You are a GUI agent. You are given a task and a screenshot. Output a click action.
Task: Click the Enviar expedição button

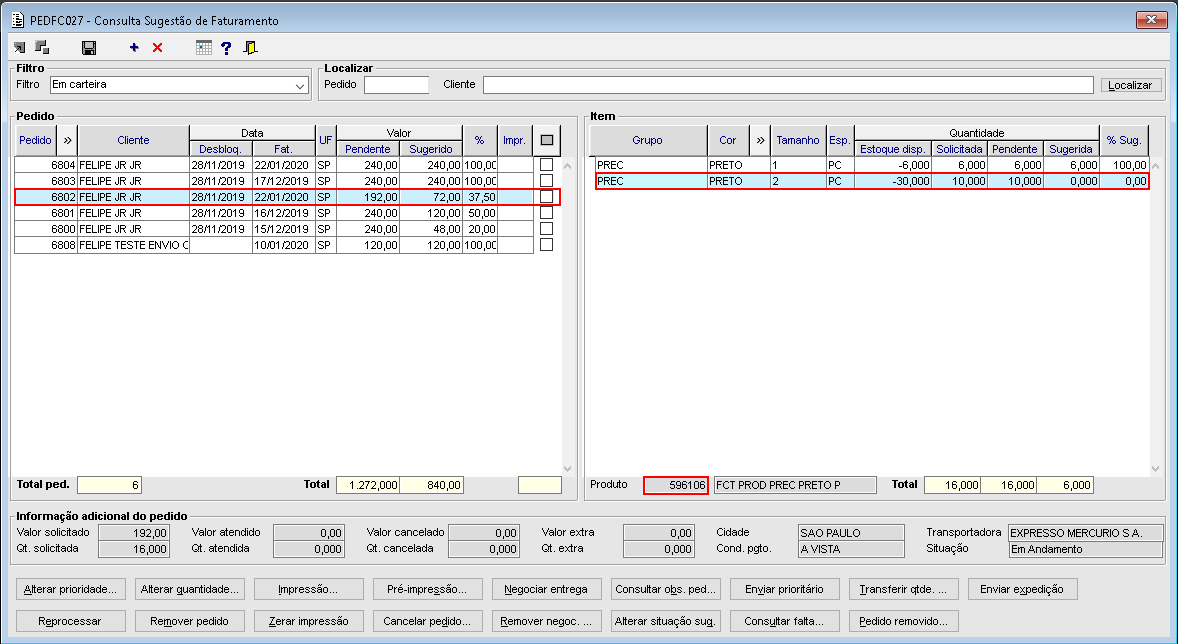(1022, 589)
